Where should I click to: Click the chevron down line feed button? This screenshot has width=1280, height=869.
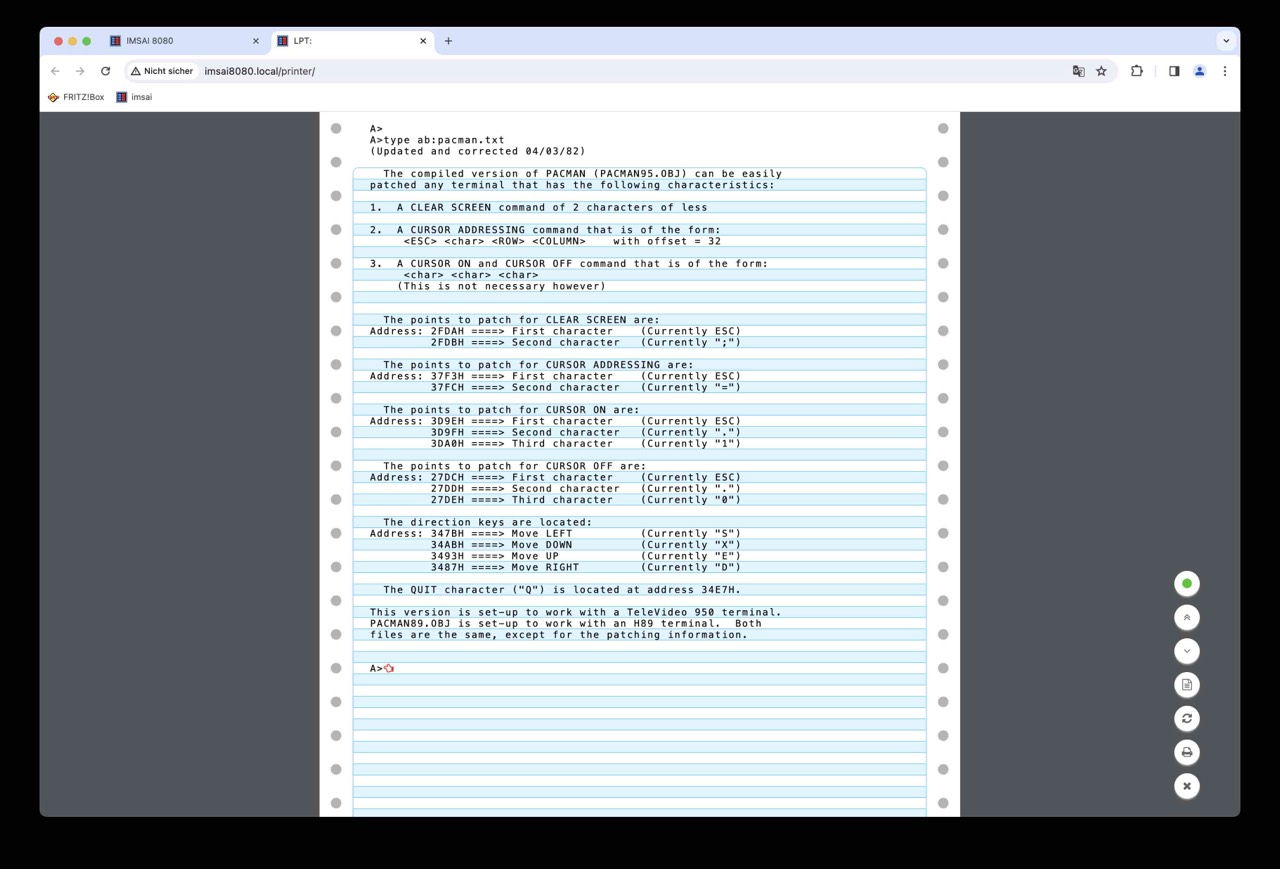pos(1187,651)
